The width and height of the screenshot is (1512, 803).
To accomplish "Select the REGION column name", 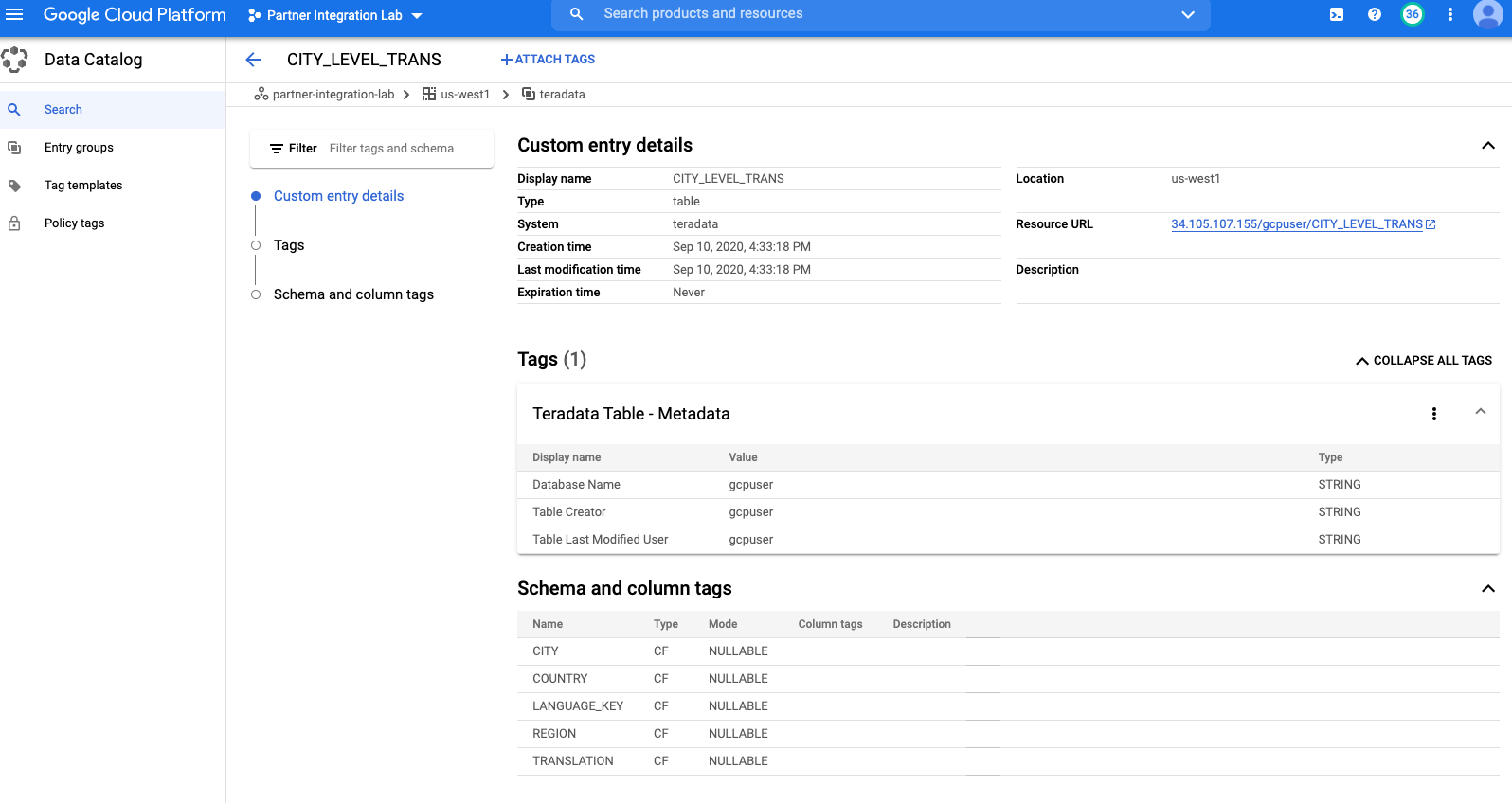I will 554,734.
